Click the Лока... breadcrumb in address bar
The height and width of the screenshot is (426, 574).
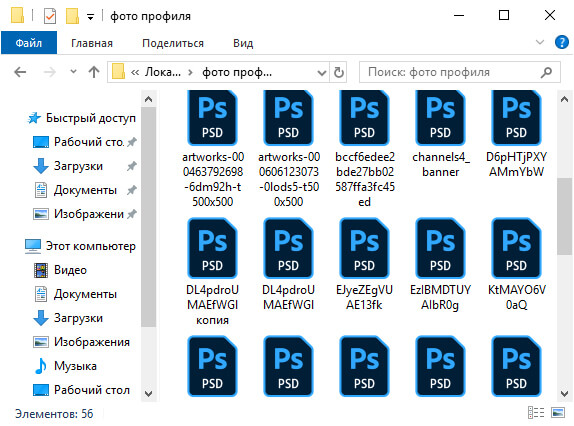coord(163,72)
